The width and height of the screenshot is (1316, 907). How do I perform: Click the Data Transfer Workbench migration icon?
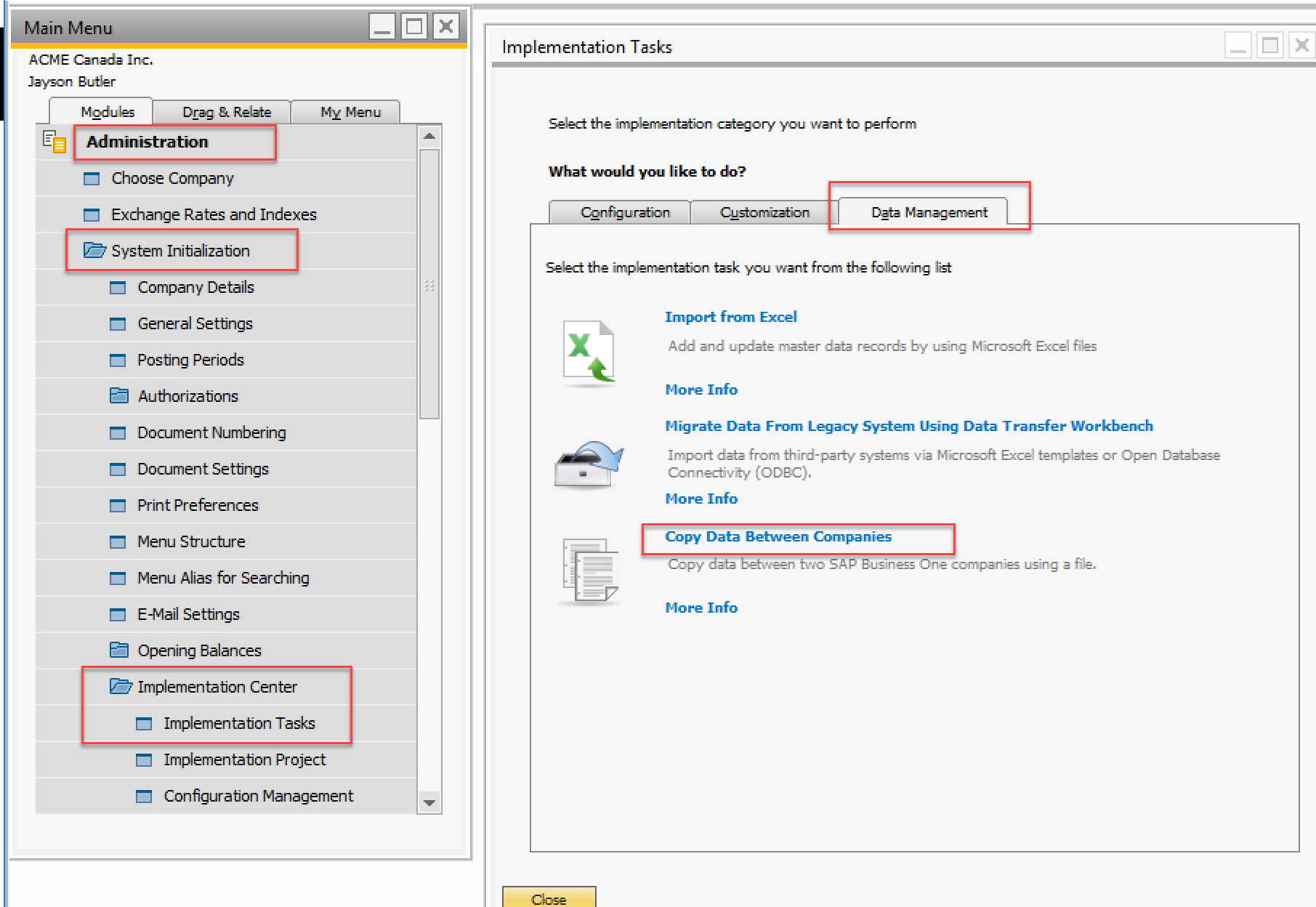[x=589, y=464]
